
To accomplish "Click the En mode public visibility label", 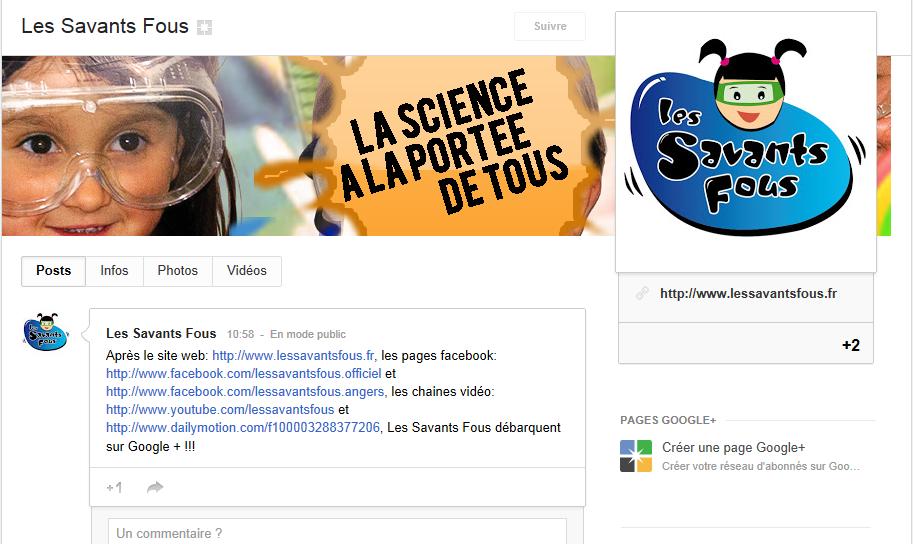I will click(308, 334).
